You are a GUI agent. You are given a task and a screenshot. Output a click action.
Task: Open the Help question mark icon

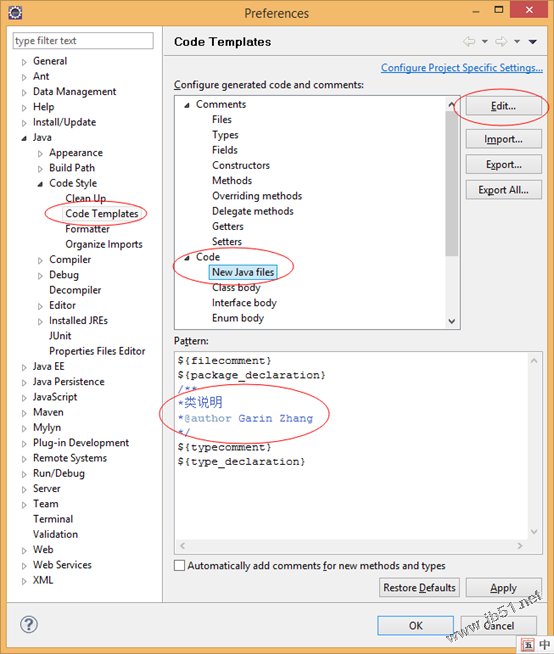pos(29,624)
